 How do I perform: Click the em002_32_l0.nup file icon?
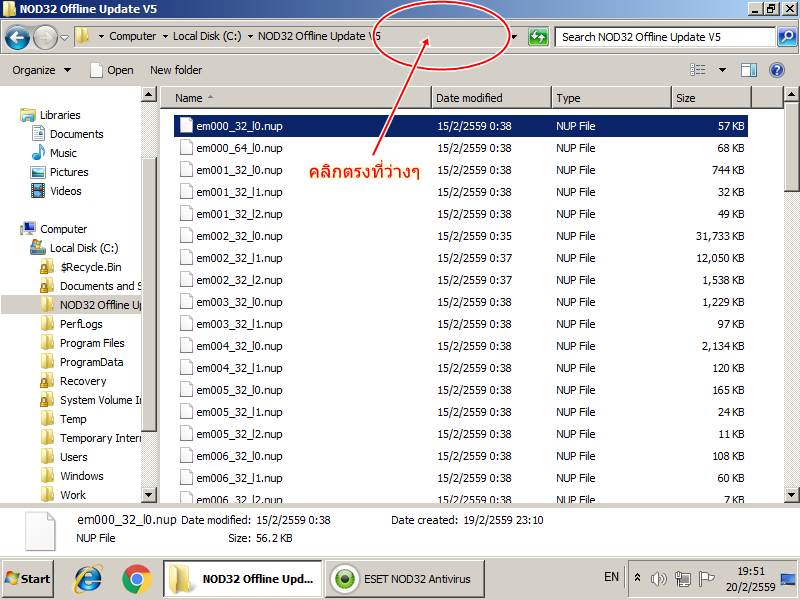[186, 236]
